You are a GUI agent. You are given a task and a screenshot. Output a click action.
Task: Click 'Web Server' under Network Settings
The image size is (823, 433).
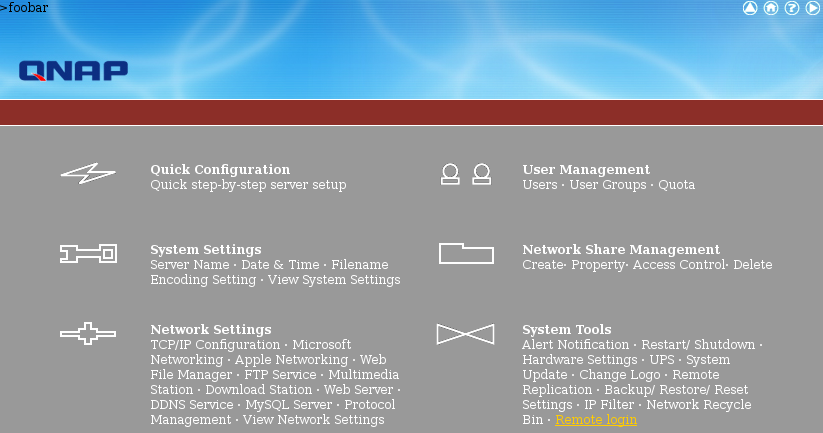click(358, 390)
